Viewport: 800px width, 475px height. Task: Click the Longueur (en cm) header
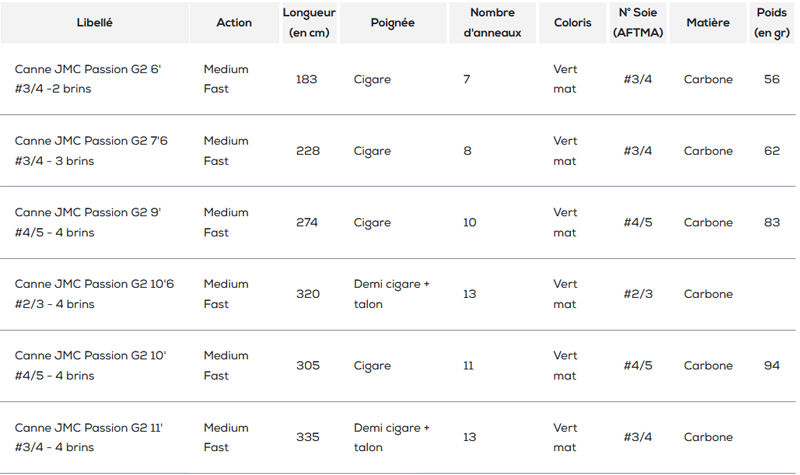tap(309, 22)
